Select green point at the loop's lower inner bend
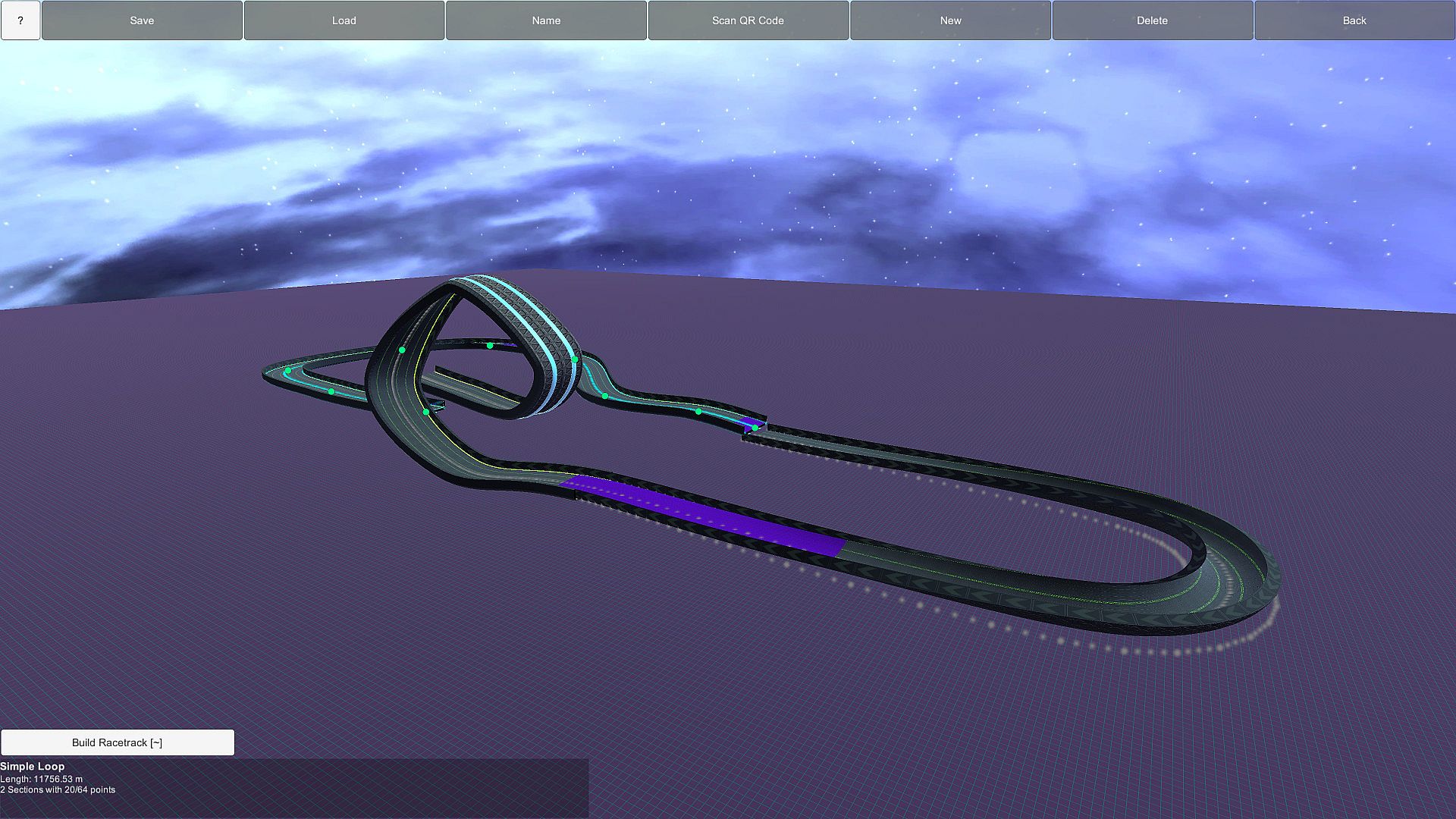The image size is (1456, 819). coord(426,412)
